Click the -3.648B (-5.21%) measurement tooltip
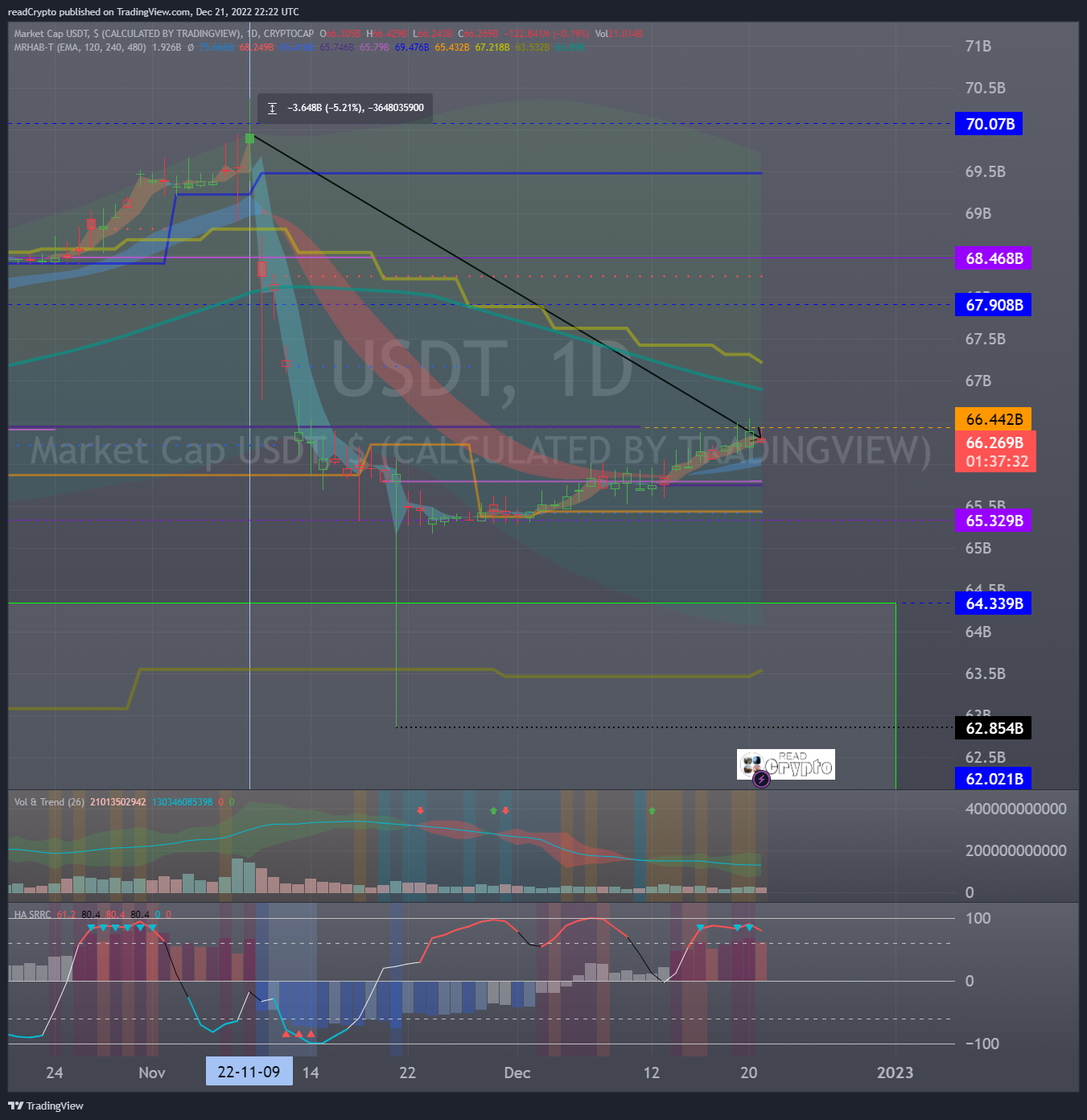1087x1120 pixels. tap(345, 108)
